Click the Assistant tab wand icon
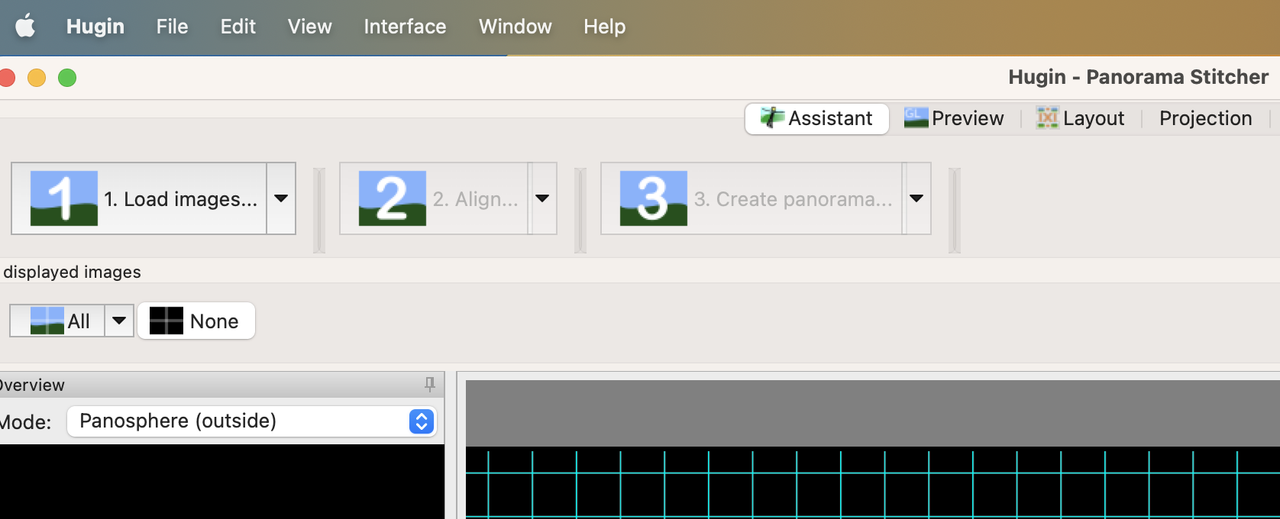1280x519 pixels. [772, 117]
